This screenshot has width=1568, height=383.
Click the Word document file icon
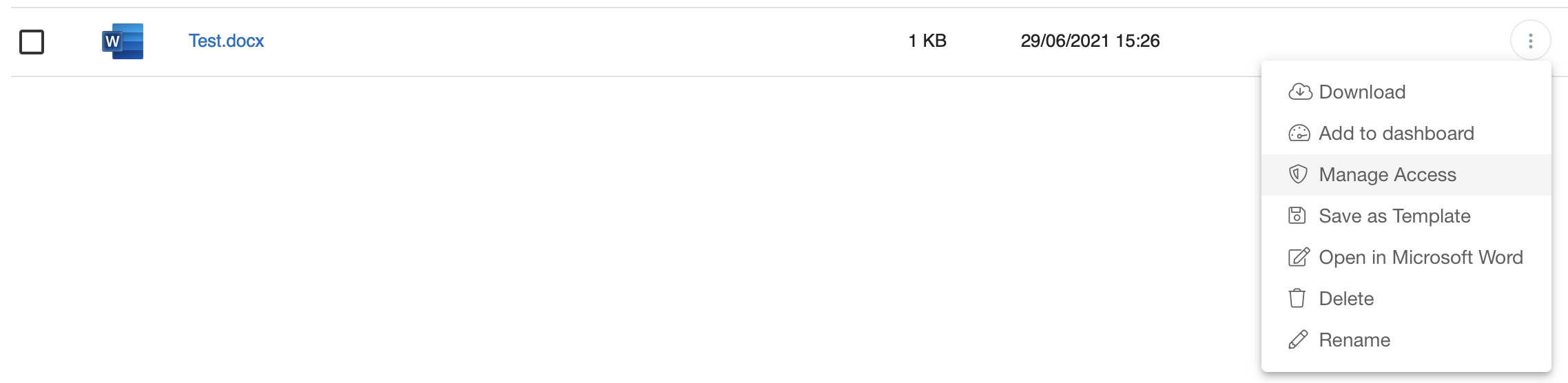123,41
